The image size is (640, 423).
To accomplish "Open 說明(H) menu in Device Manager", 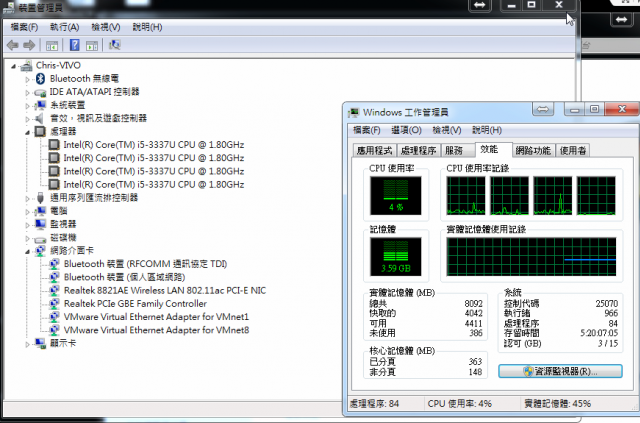I will click(x=147, y=27).
